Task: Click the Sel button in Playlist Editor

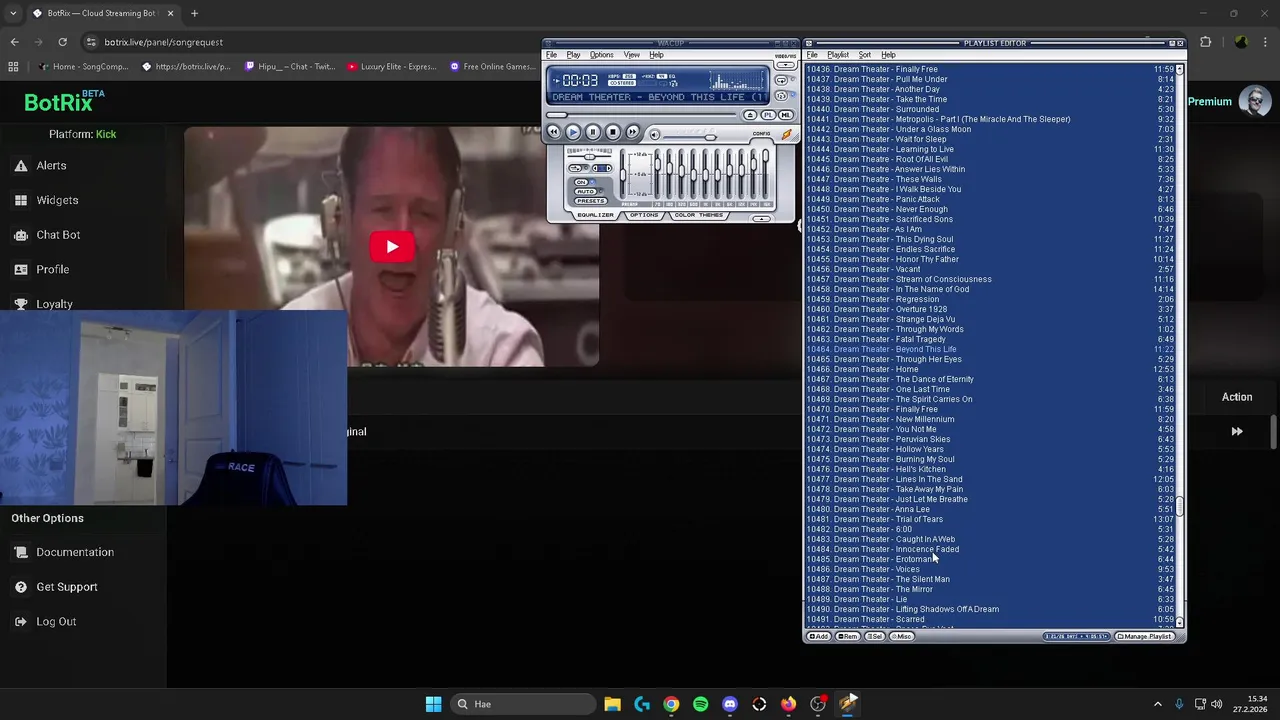Action: click(x=875, y=636)
